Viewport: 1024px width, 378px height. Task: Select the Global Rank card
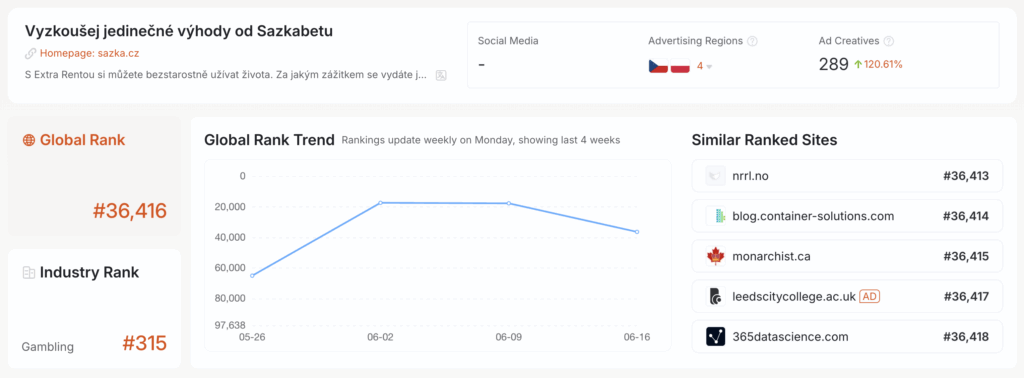tap(94, 176)
